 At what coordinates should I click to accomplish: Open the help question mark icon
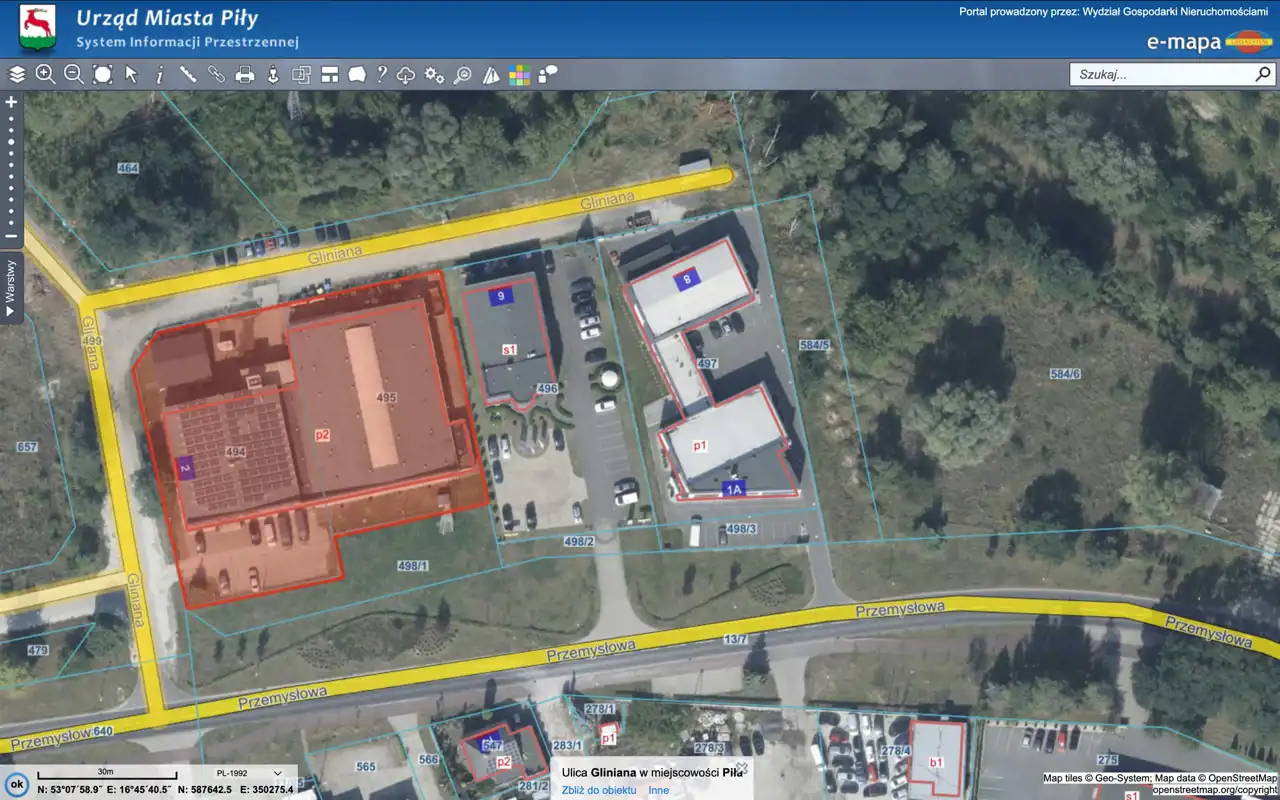click(381, 74)
